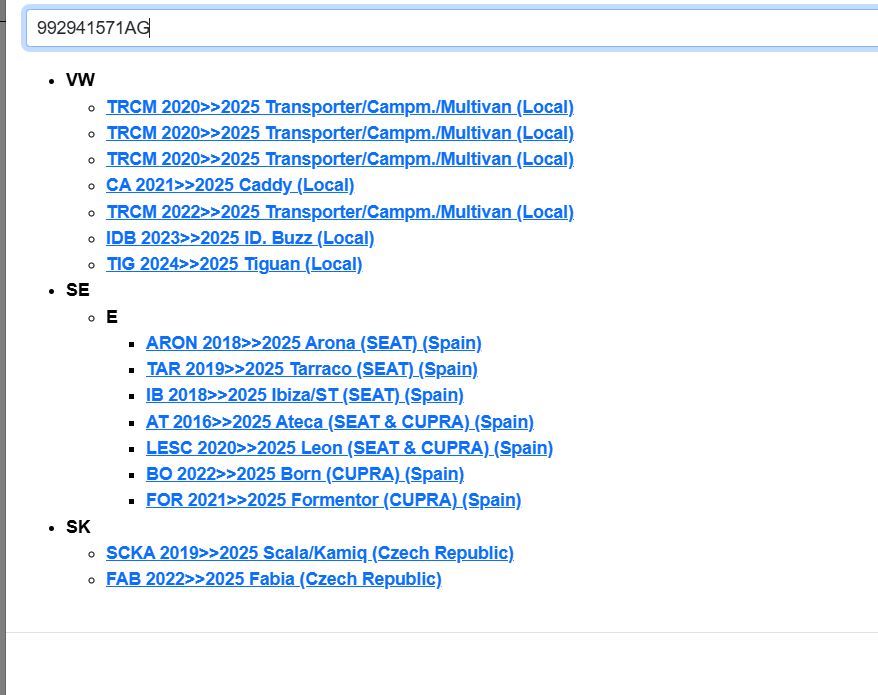This screenshot has width=878, height=695.
Task: Open LESC 2020>>2025 Leon link
Action: (349, 448)
